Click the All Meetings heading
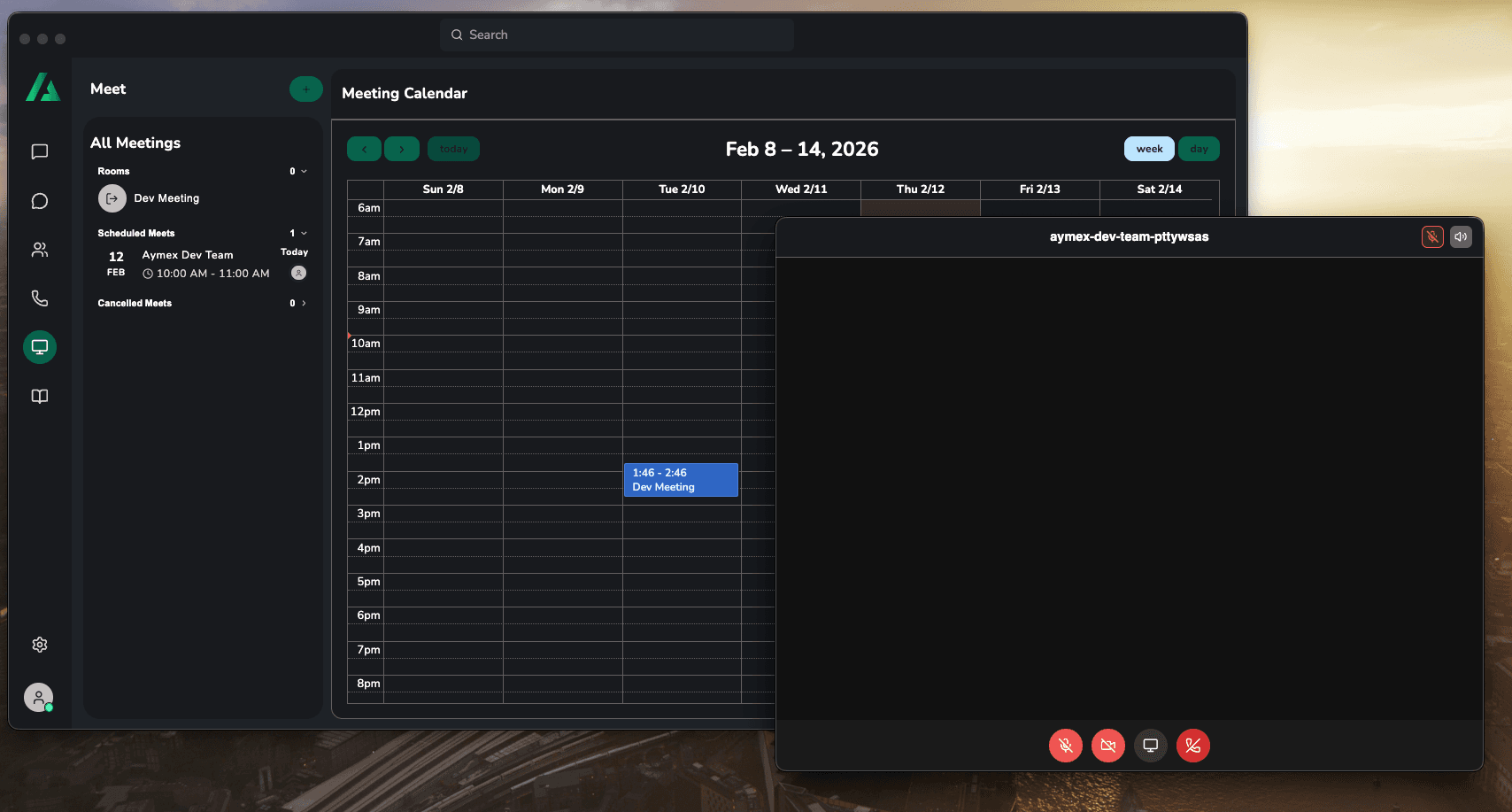Screen dimensions: 1512x812 coord(135,143)
